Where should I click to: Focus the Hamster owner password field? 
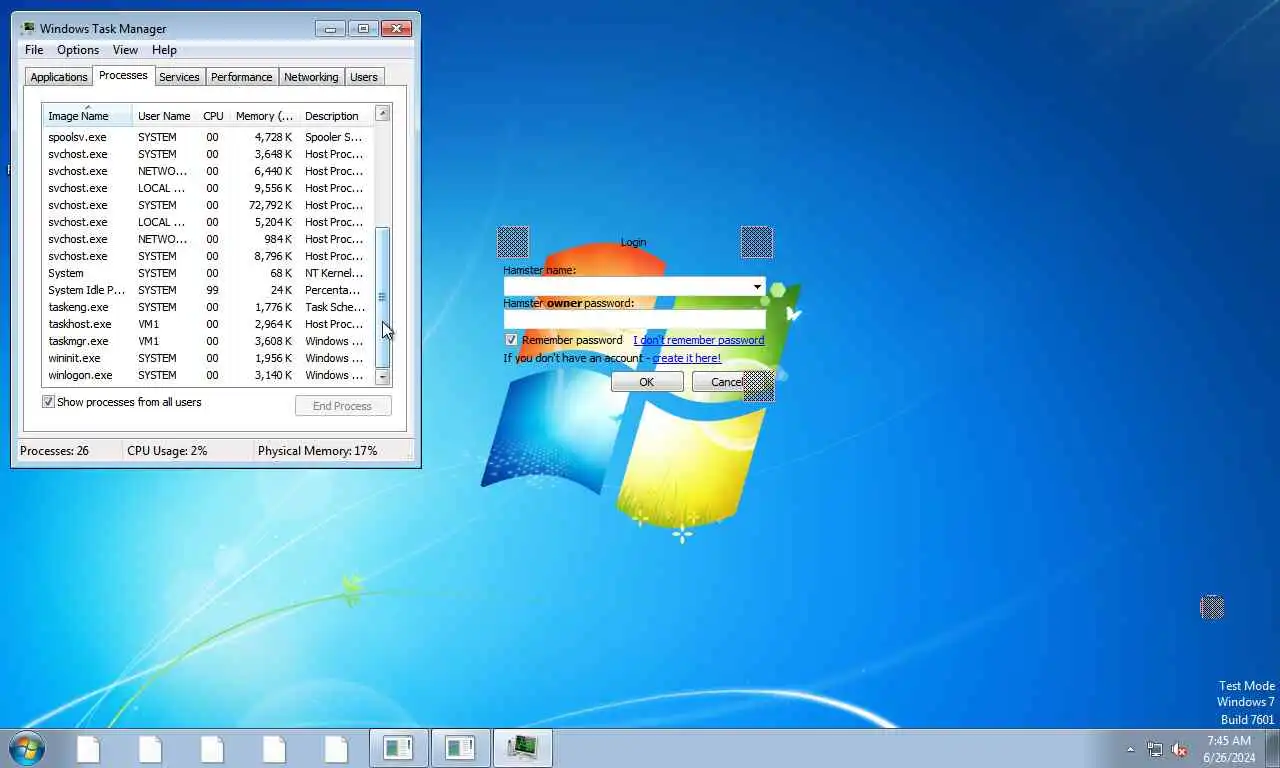634,320
